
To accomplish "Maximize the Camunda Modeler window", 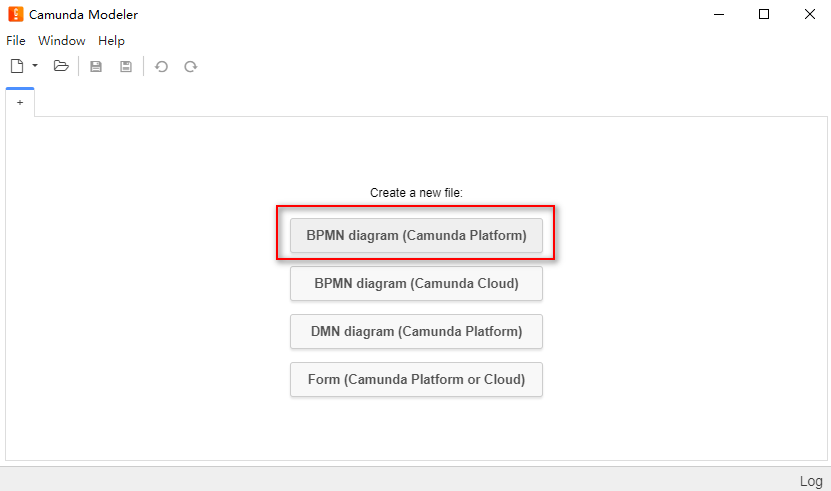I will pos(764,14).
